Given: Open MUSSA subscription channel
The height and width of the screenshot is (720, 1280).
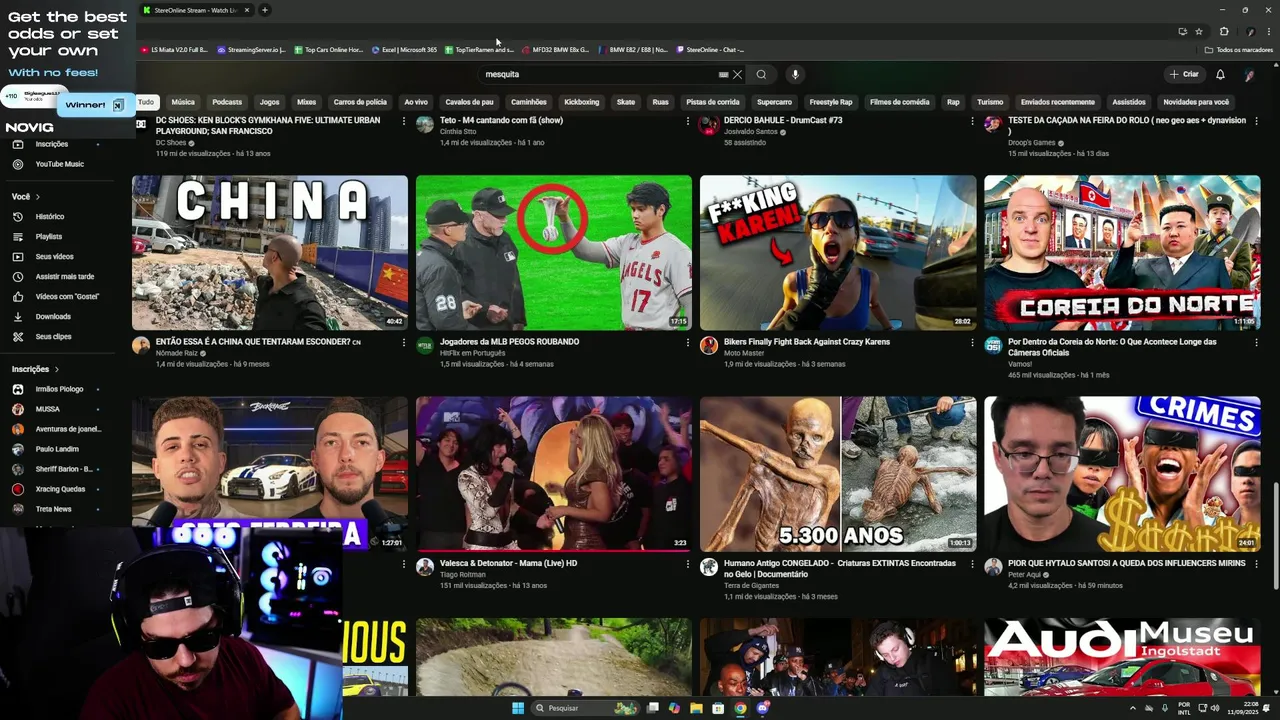Looking at the screenshot, I should point(47,409).
